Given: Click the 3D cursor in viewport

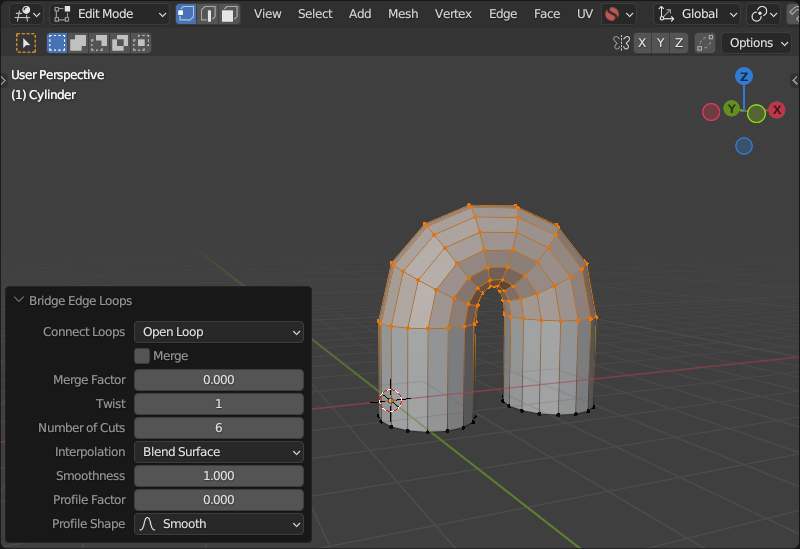Looking at the screenshot, I should [x=391, y=401].
